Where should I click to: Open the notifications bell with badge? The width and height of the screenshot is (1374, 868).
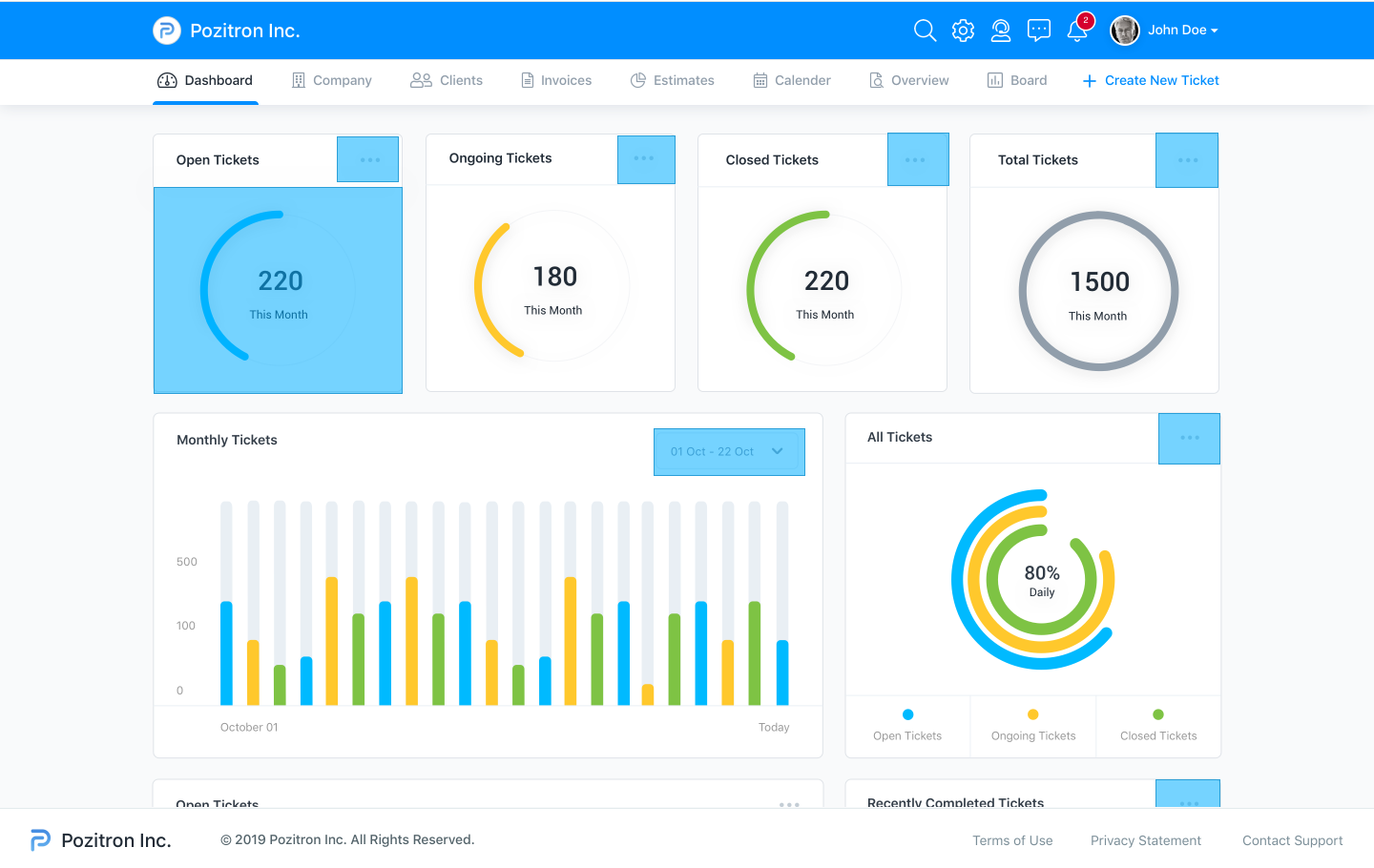(1078, 29)
